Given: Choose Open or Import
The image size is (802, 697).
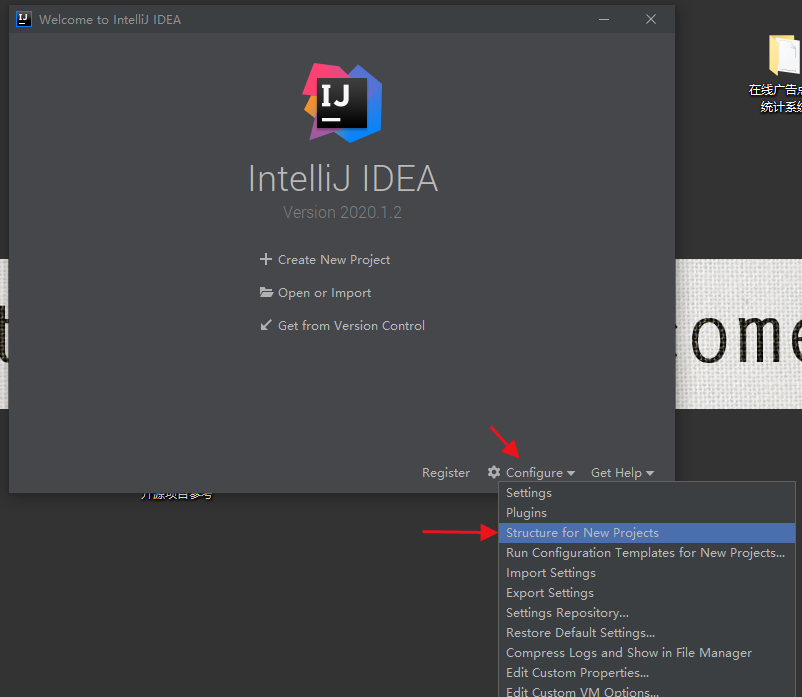Looking at the screenshot, I should tap(324, 293).
